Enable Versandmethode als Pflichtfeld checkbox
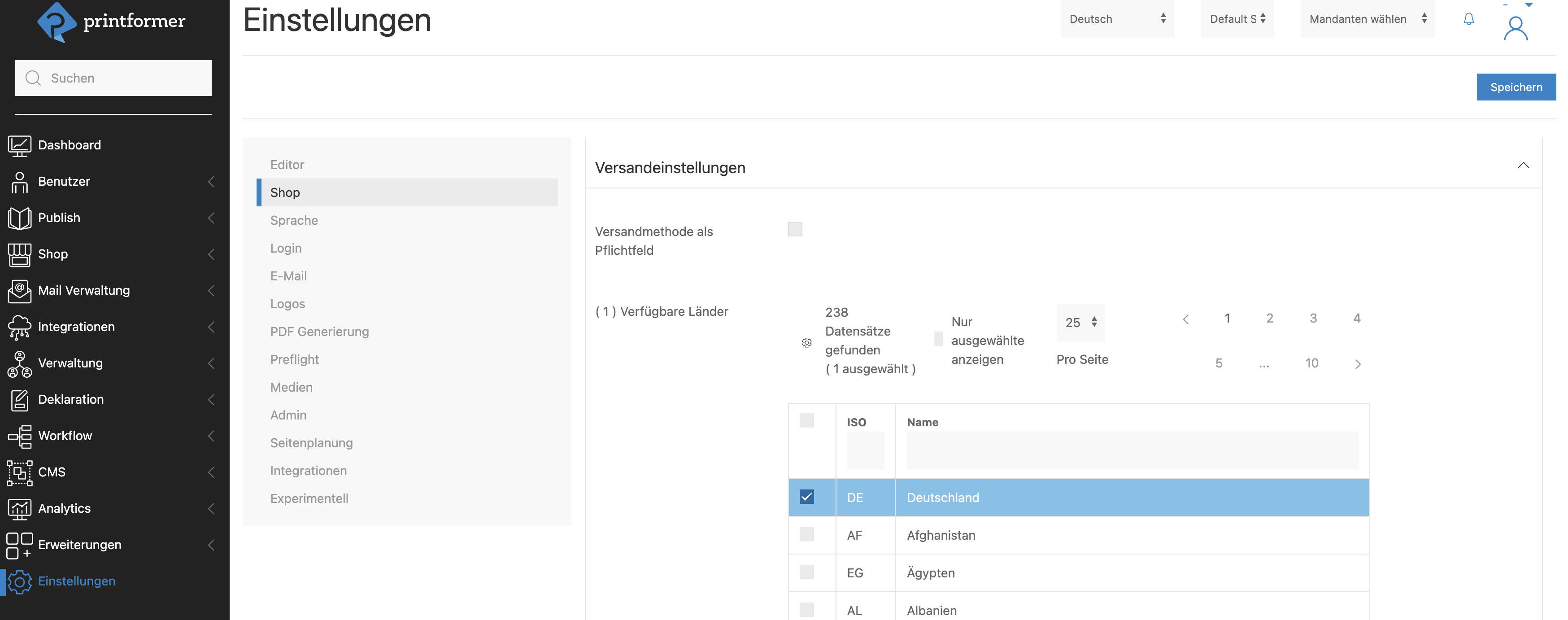This screenshot has height=620, width=1568. [794, 229]
